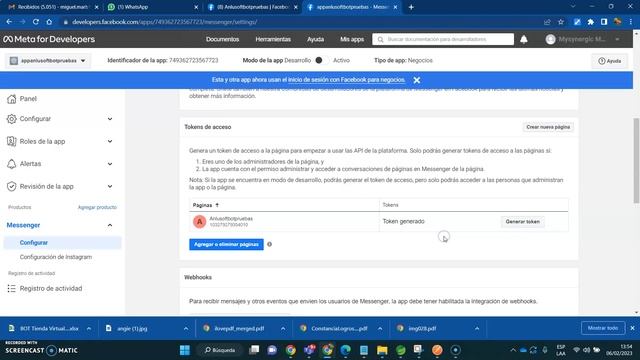
Task: Open inicio de sesión con Facebook para negocios link
Action: click(x=347, y=80)
